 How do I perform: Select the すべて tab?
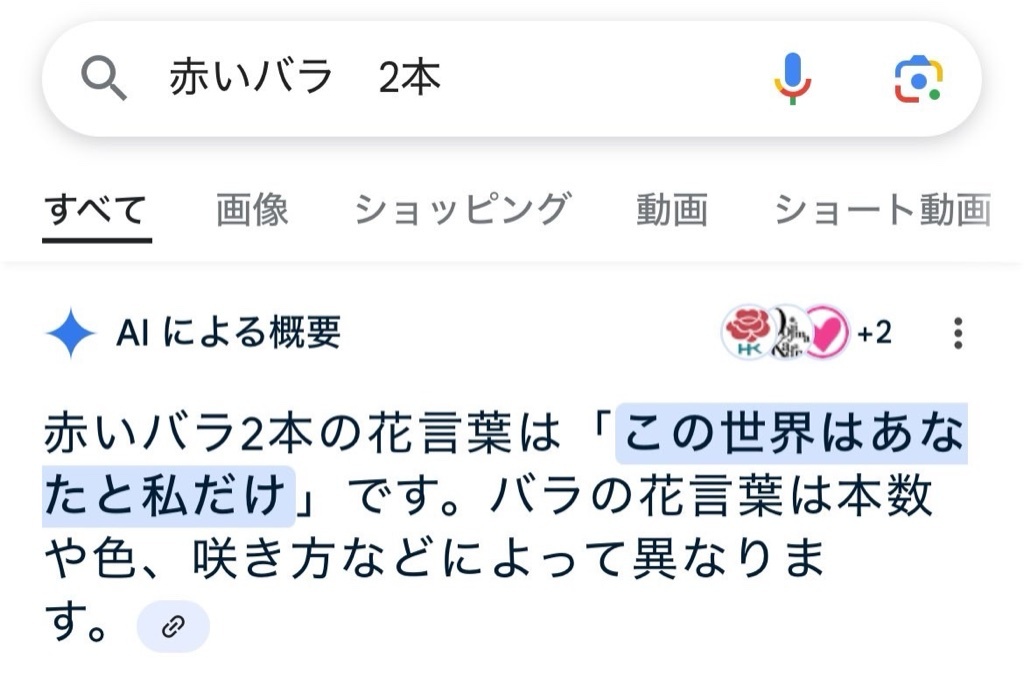[96, 211]
